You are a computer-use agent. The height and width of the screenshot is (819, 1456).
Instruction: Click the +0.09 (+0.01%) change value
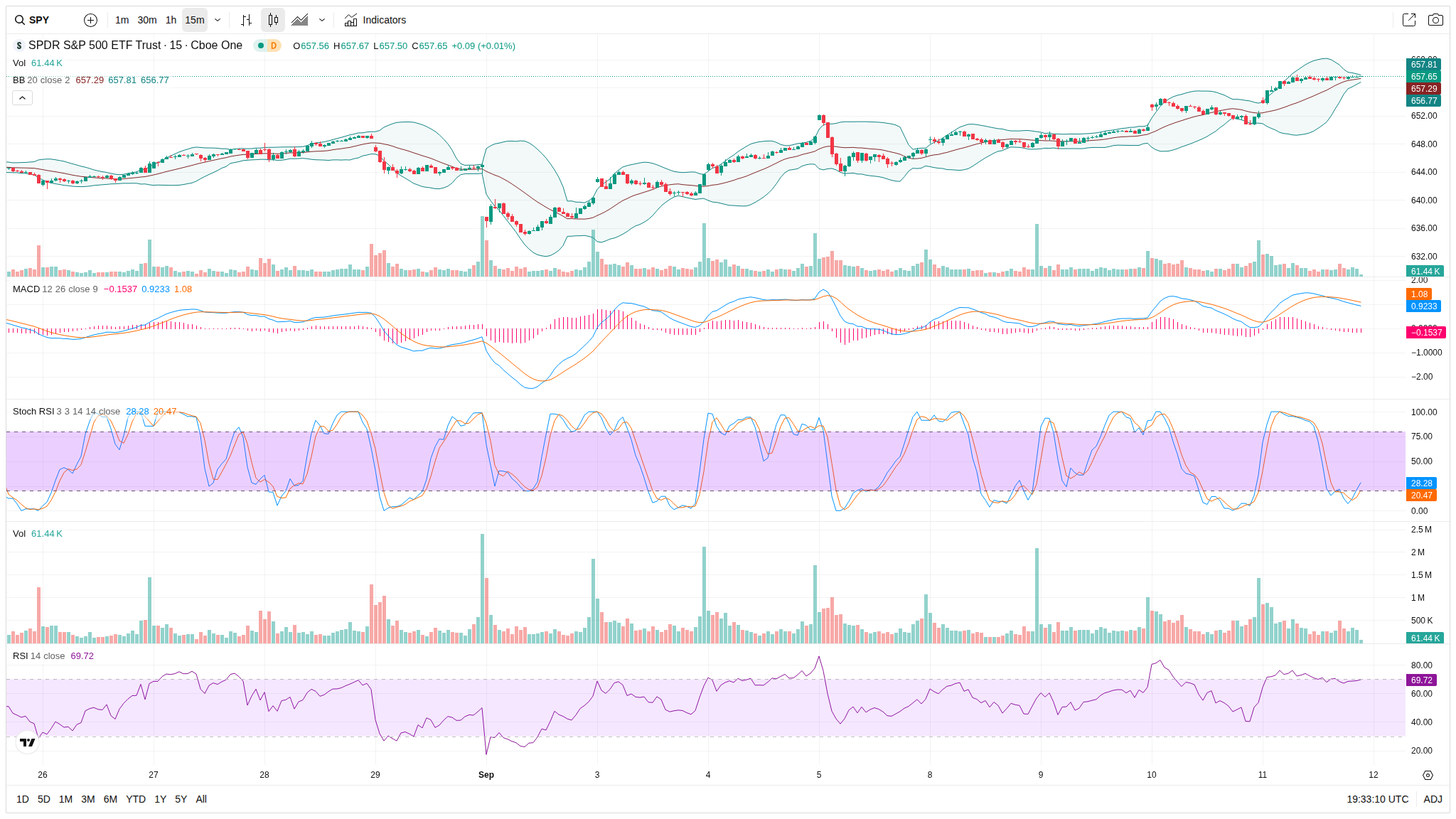(483, 46)
